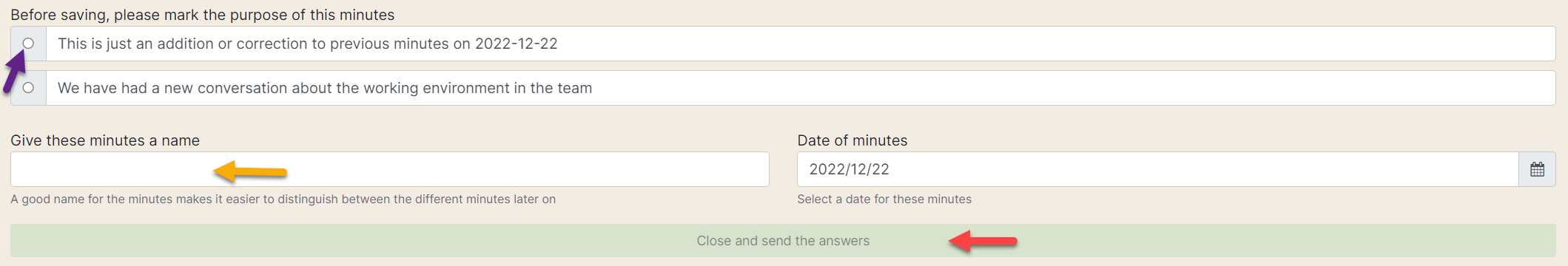Screen dimensions: 1568x266
Task: Click the gray cell around the correction radio button
Action: pos(28,44)
